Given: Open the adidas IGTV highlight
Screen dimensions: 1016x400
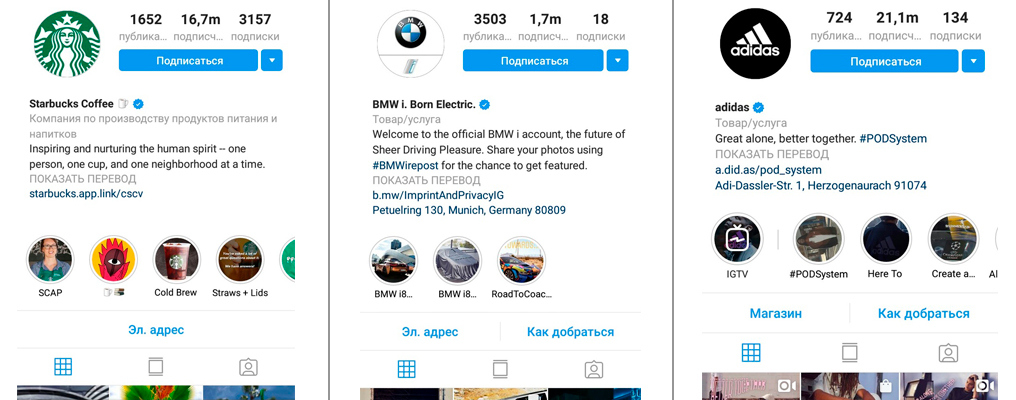Looking at the screenshot, I should tap(737, 239).
